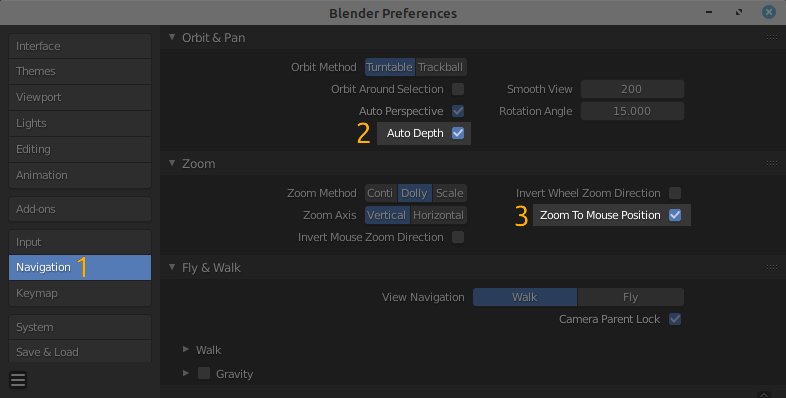Disable Zoom To Mouse Position
Viewport: 786px width, 398px height.
point(675,215)
